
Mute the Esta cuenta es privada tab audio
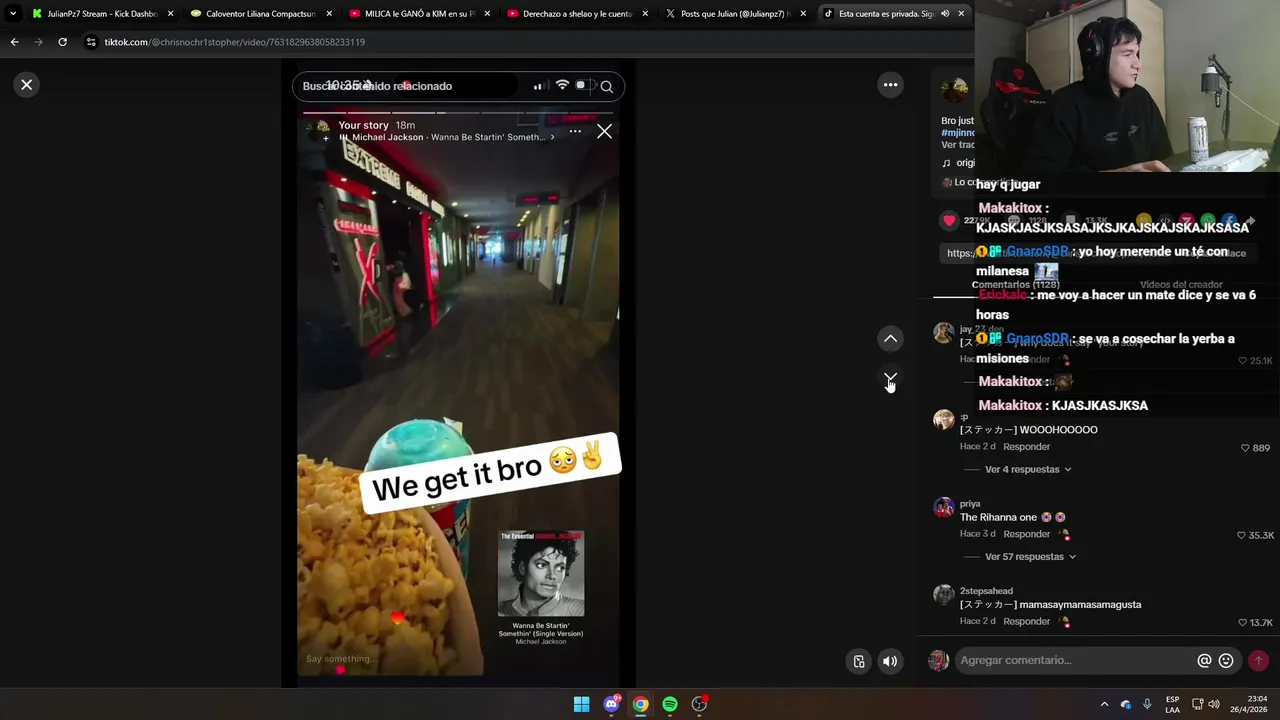945,14
